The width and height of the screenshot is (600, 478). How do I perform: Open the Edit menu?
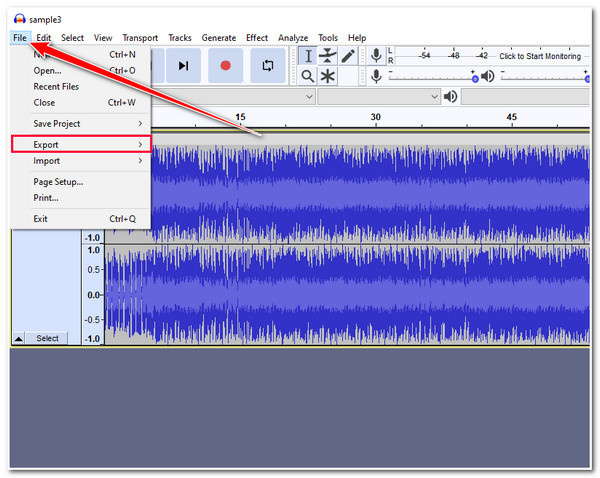click(43, 38)
